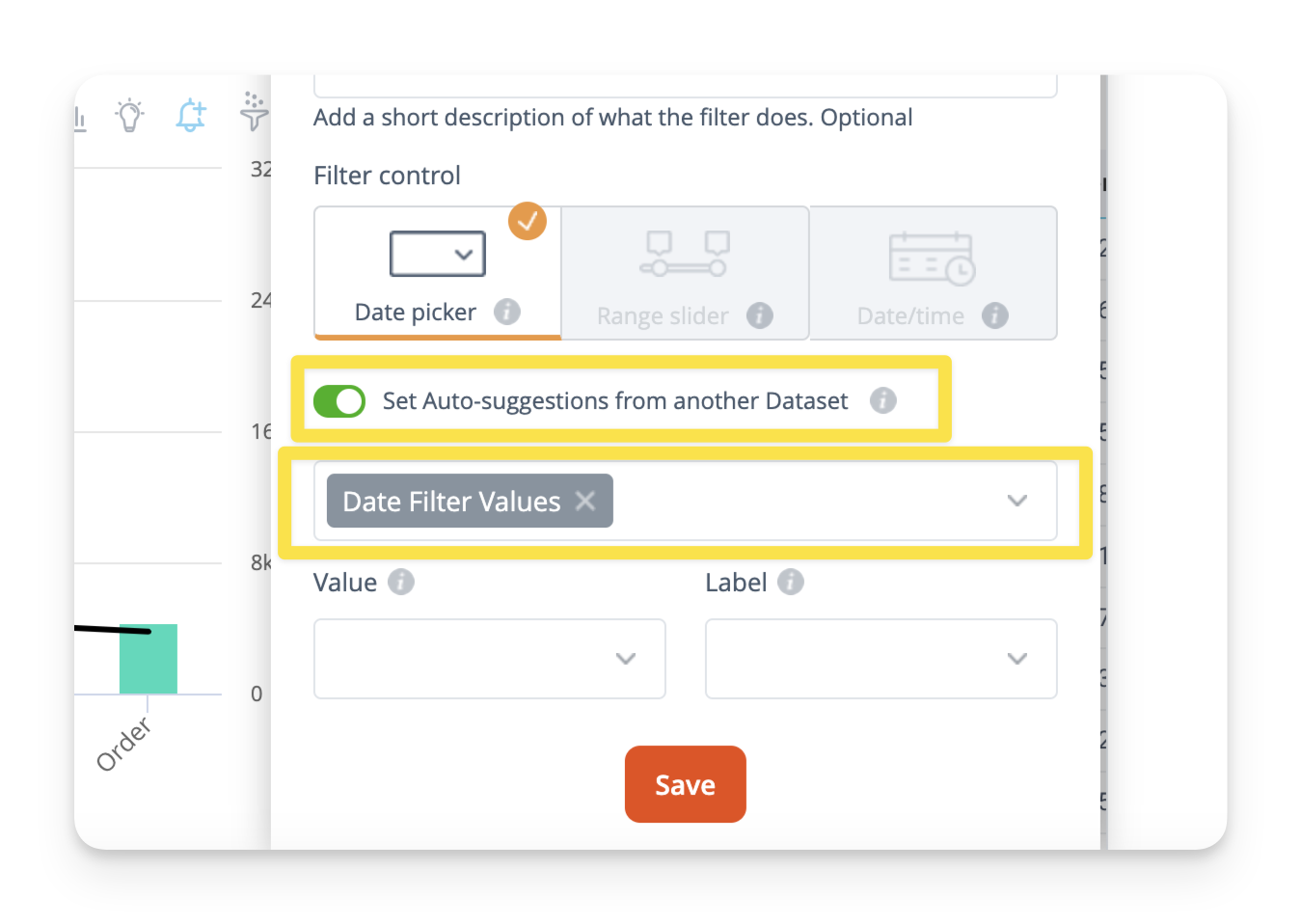This screenshot has height=924, width=1302.
Task: Open the Label dropdown
Action: click(882, 659)
